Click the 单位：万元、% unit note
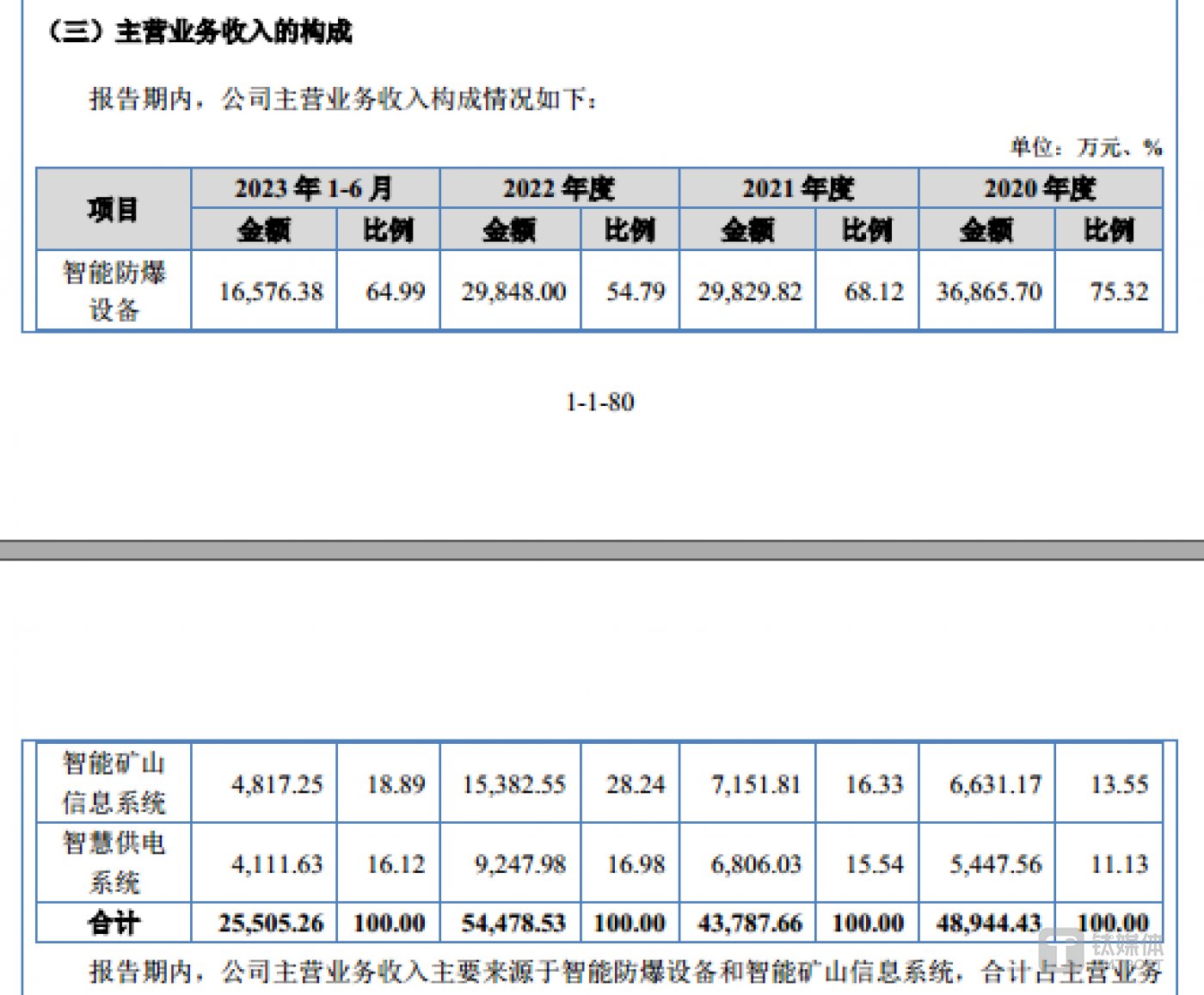Screen dimensions: 1204x995 point(1085,147)
